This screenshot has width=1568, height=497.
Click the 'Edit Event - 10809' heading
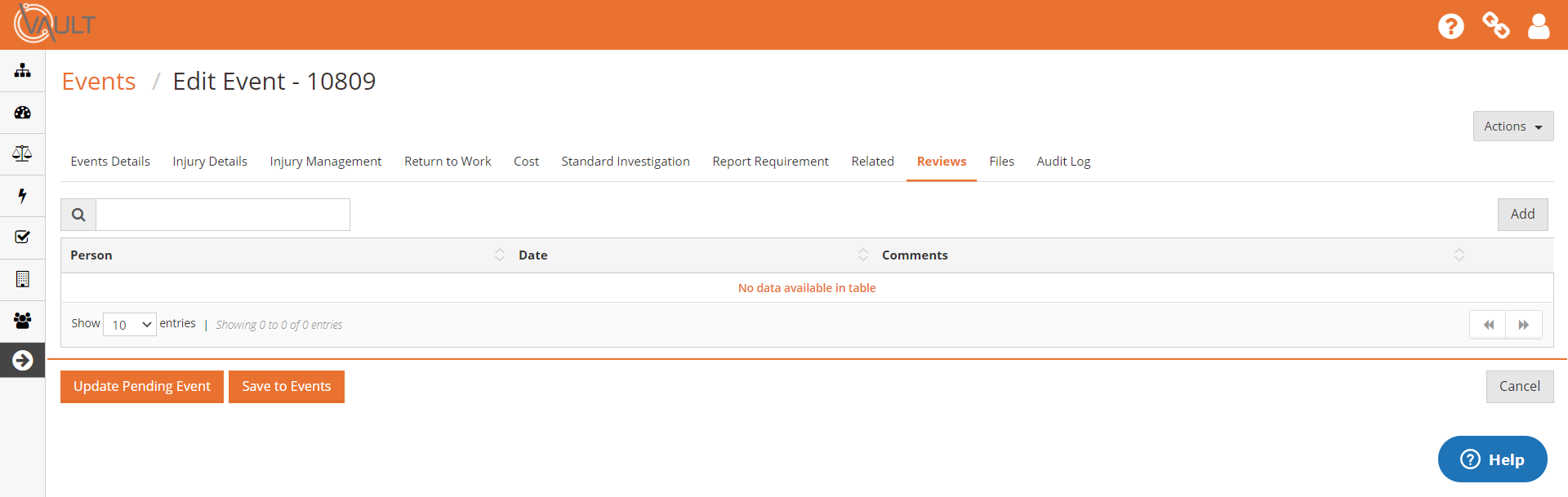coord(274,82)
